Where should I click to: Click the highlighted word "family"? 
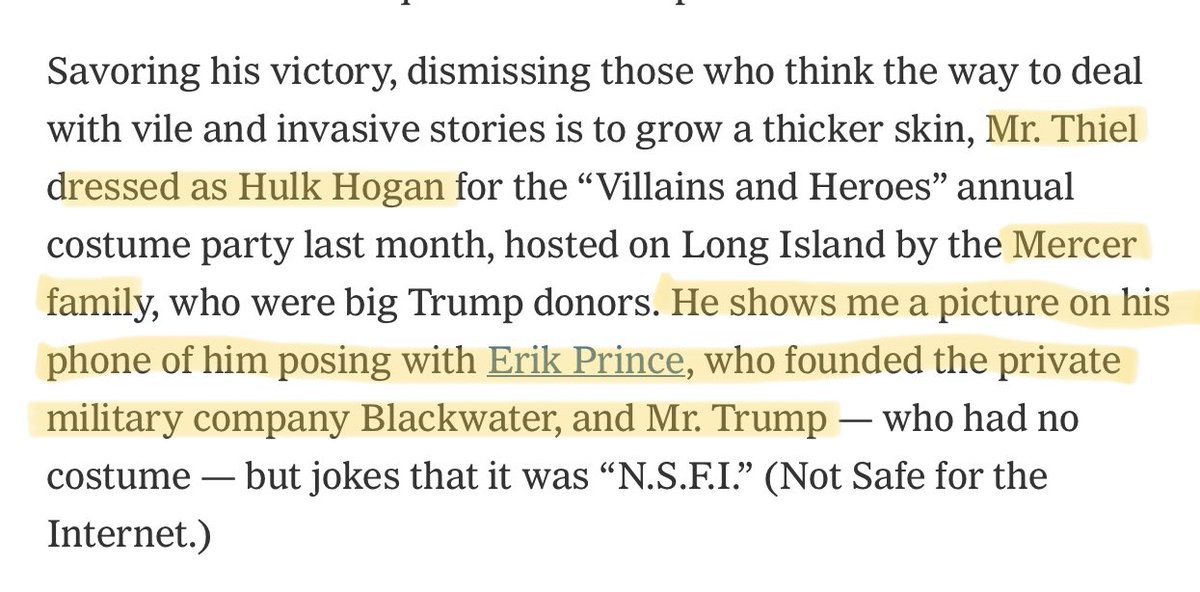click(91, 303)
